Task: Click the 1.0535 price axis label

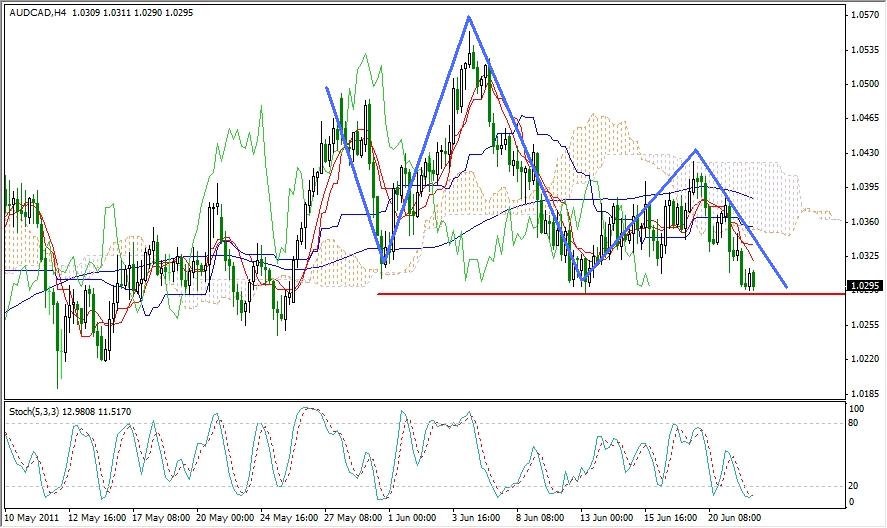Action: 864,50
